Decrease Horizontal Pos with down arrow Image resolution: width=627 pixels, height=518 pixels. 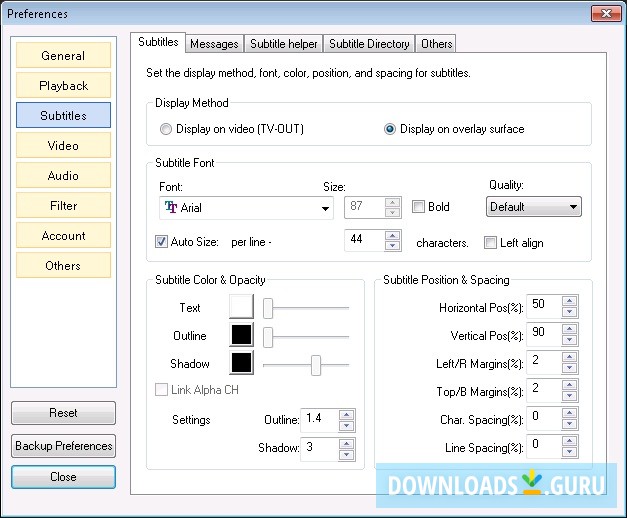(569, 312)
